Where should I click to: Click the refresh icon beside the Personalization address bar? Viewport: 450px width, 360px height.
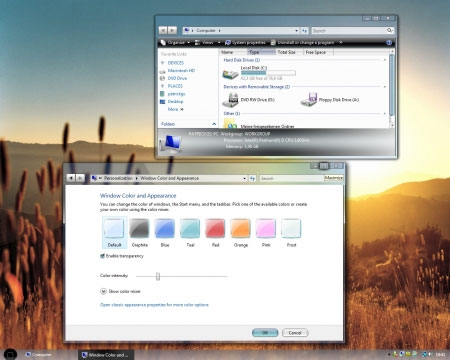coord(252,178)
